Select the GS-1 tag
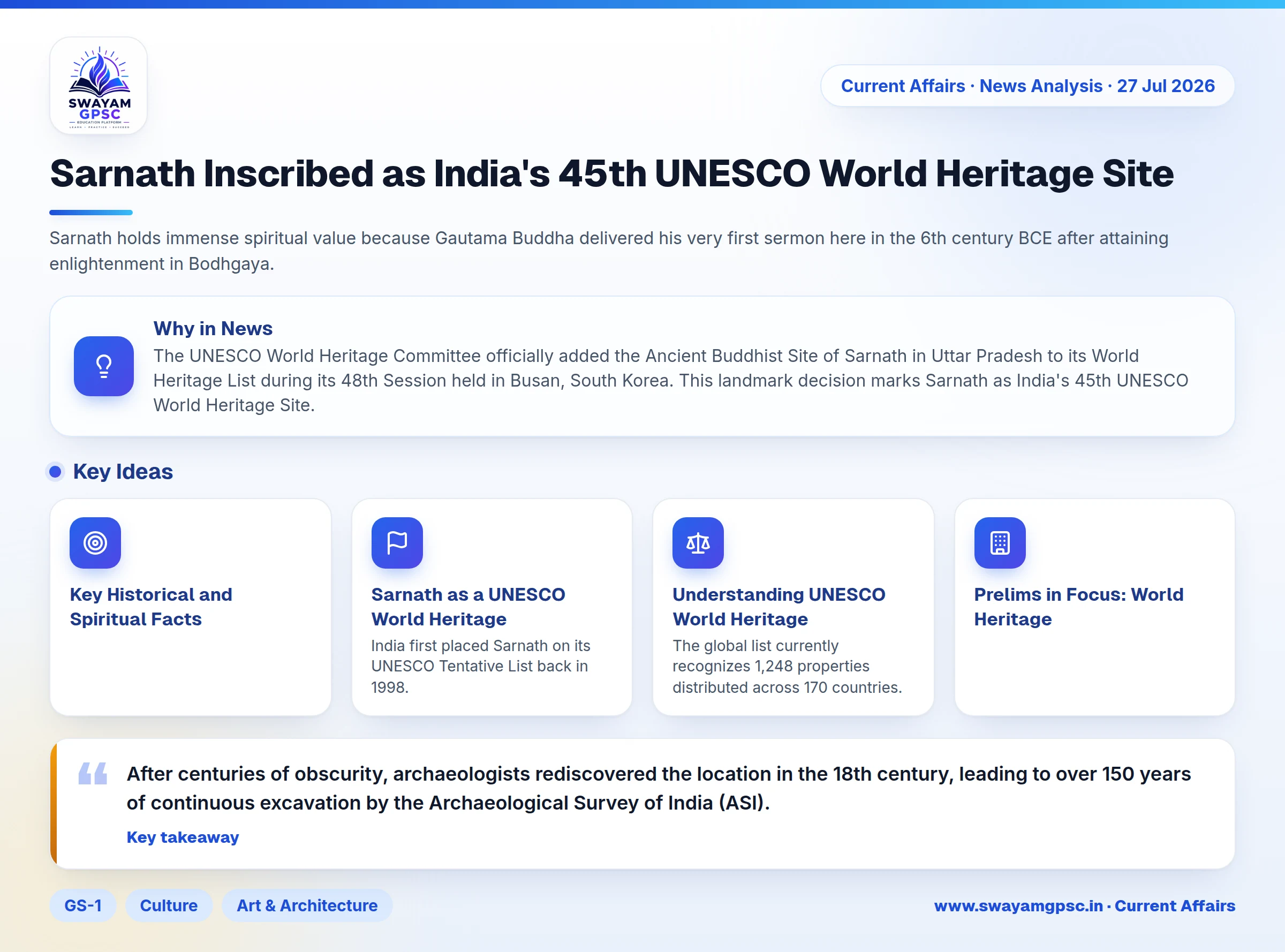Screen dimensions: 1285x952 83,905
